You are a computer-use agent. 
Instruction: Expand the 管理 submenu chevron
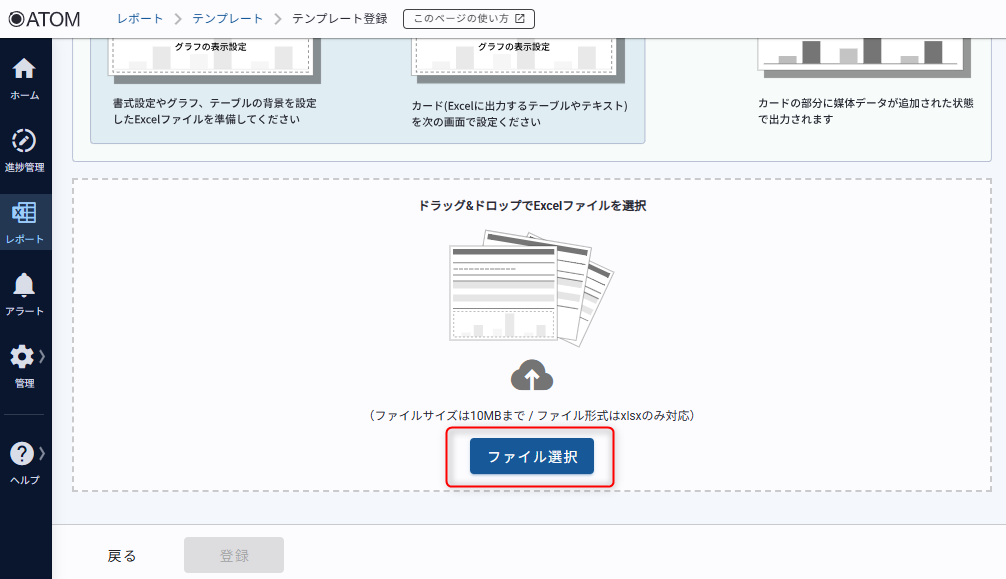point(43,357)
